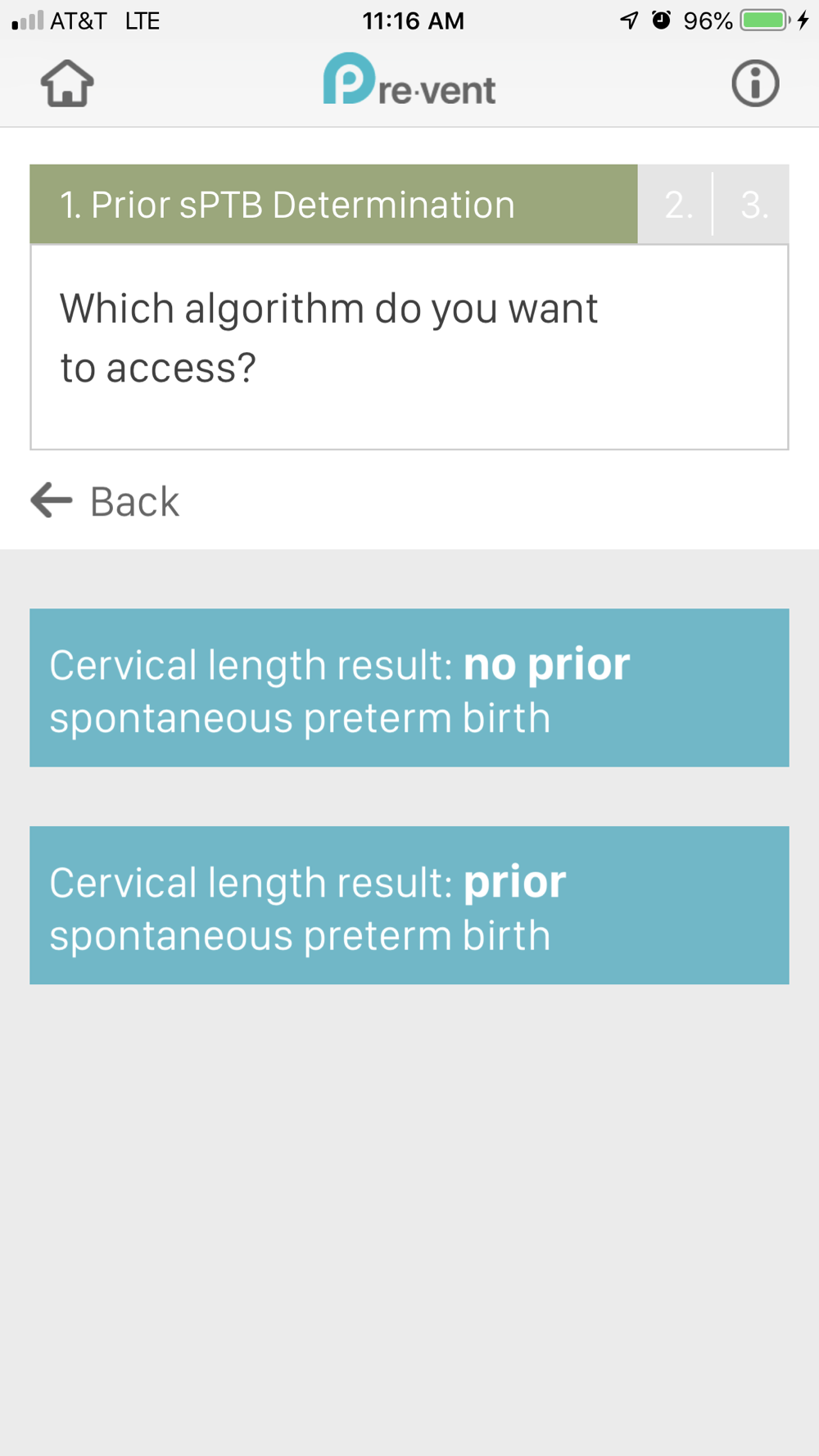Tap the charging bolt icon
Screen dimensions: 819x1456
click(x=803, y=20)
